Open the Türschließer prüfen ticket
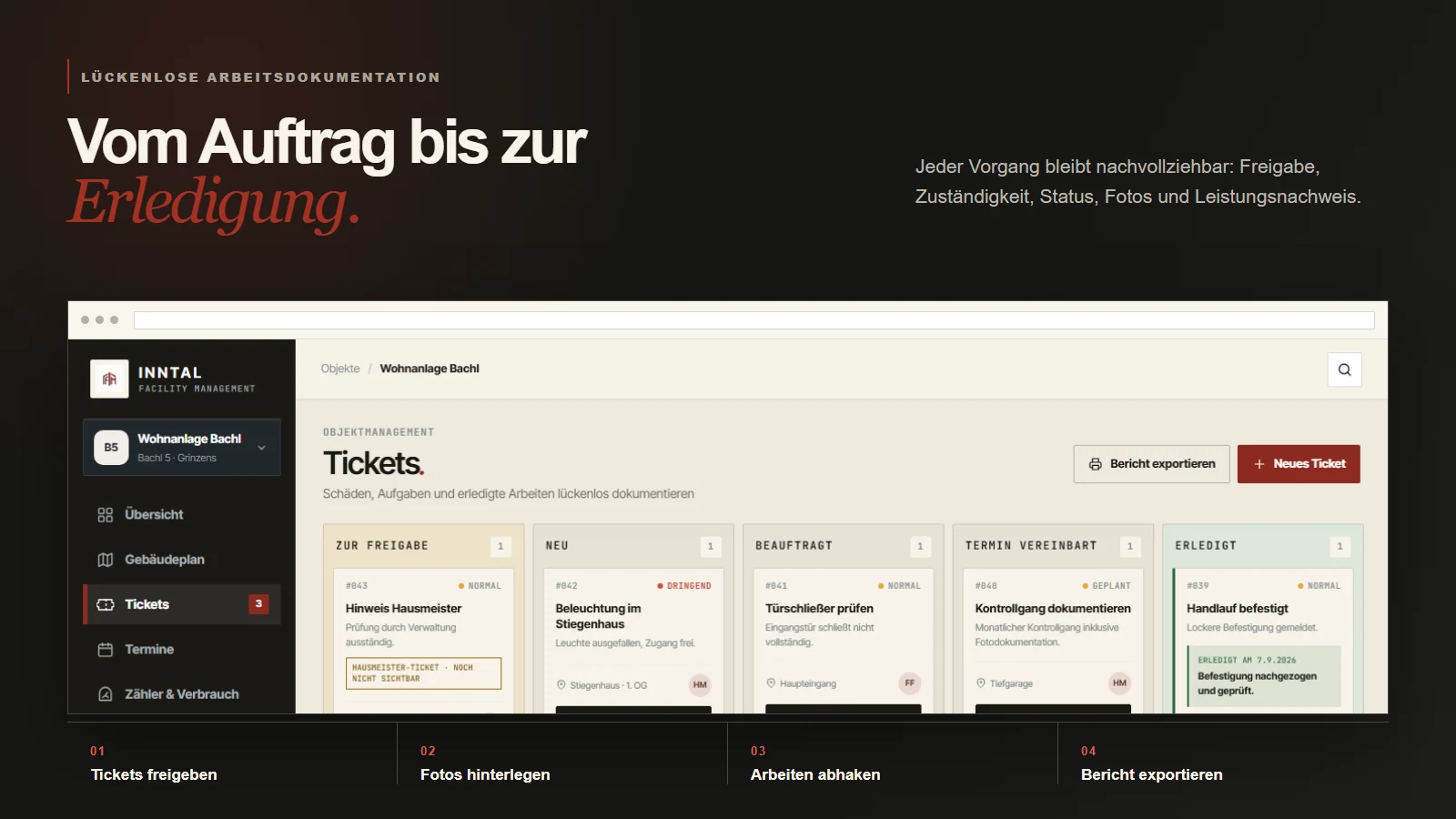The height and width of the screenshot is (819, 1456). pyautogui.click(x=844, y=641)
